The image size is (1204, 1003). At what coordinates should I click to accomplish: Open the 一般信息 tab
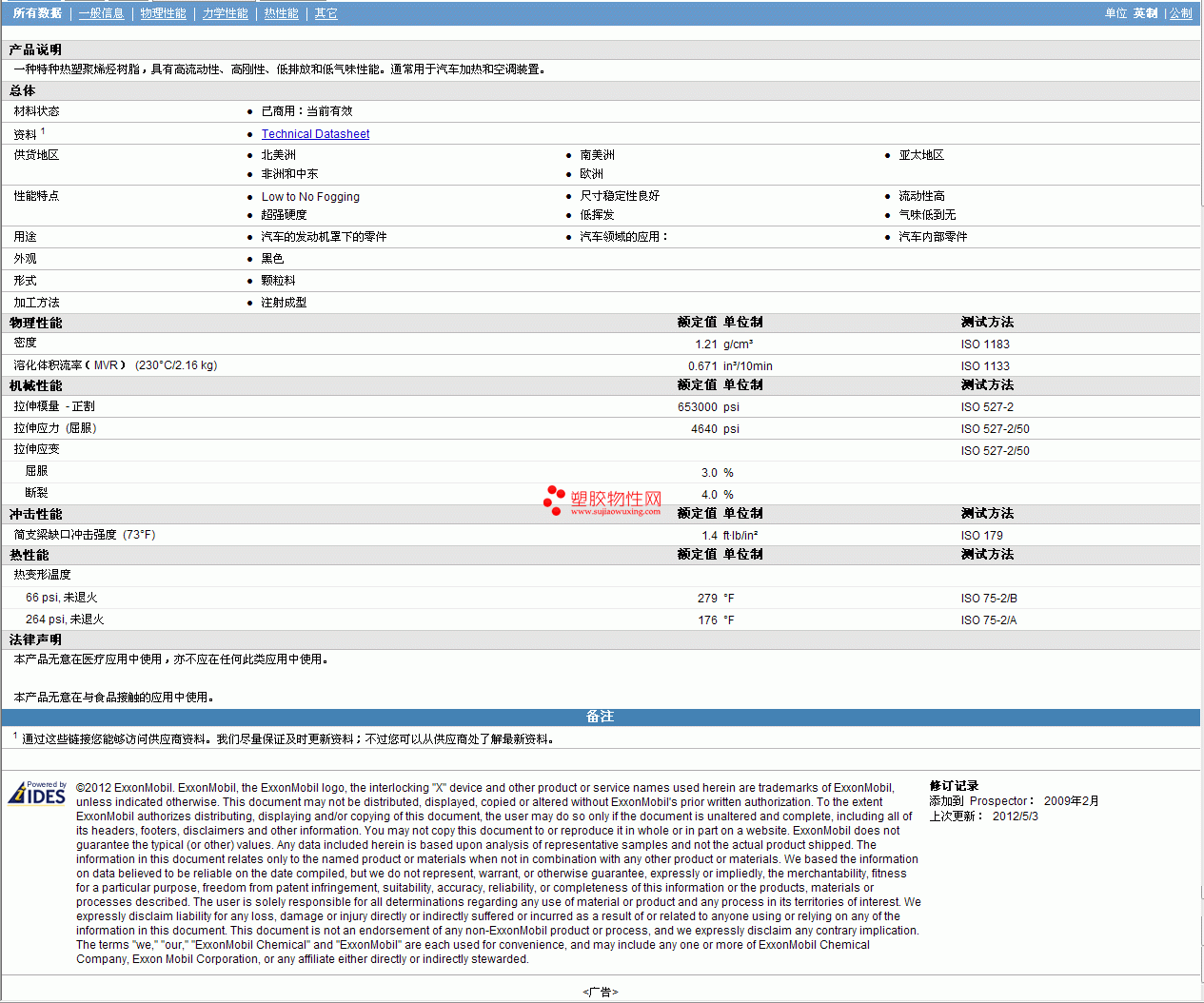[101, 13]
